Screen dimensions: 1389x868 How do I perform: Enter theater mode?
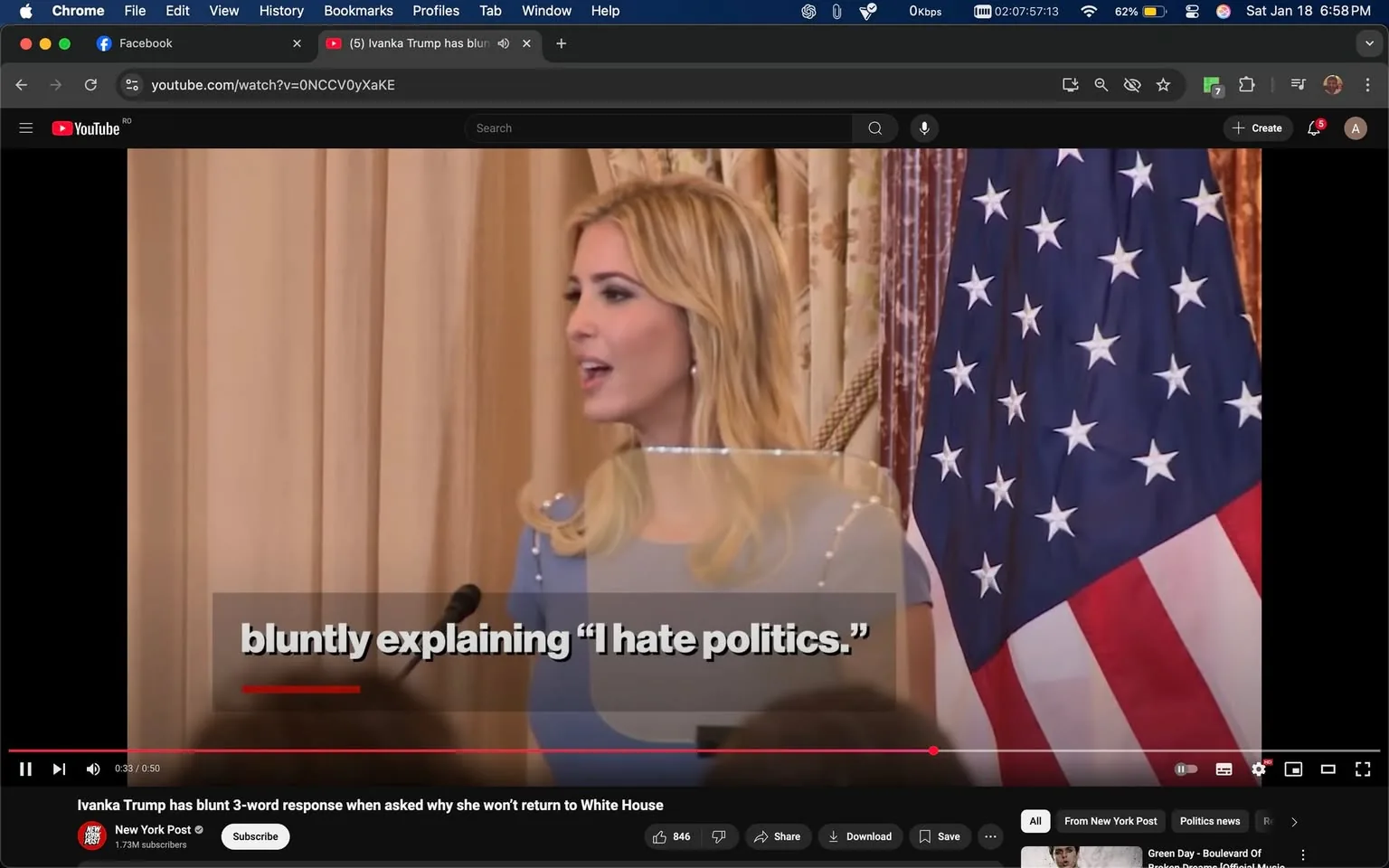[1328, 769]
